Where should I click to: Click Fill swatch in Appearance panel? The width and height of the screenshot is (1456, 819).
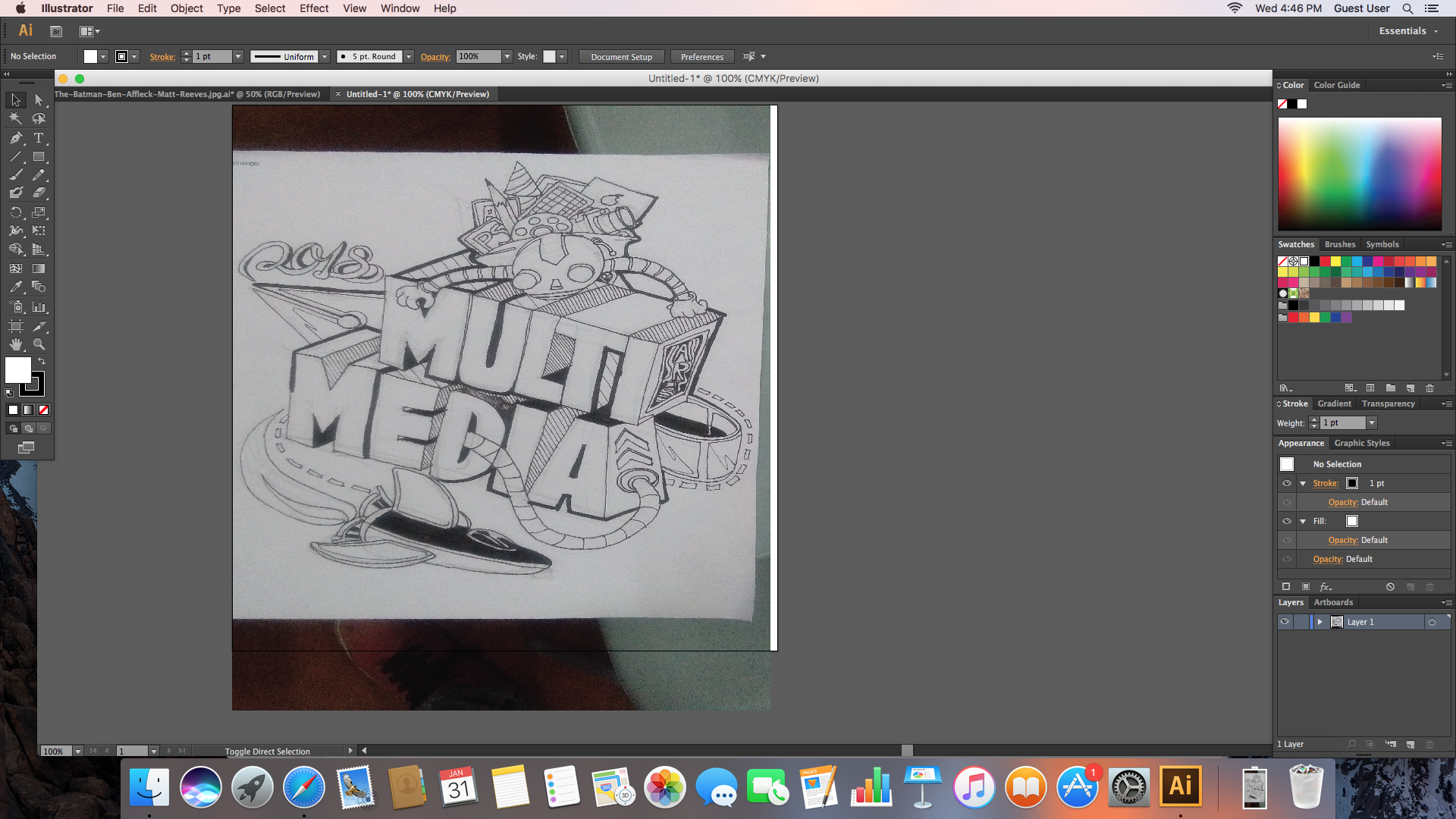[1352, 521]
